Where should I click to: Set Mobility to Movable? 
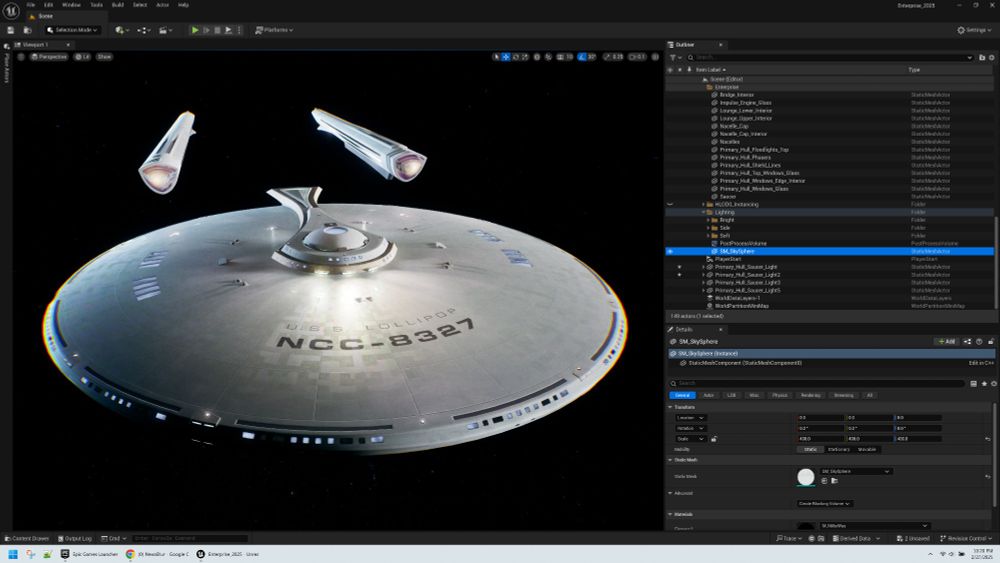(x=867, y=450)
